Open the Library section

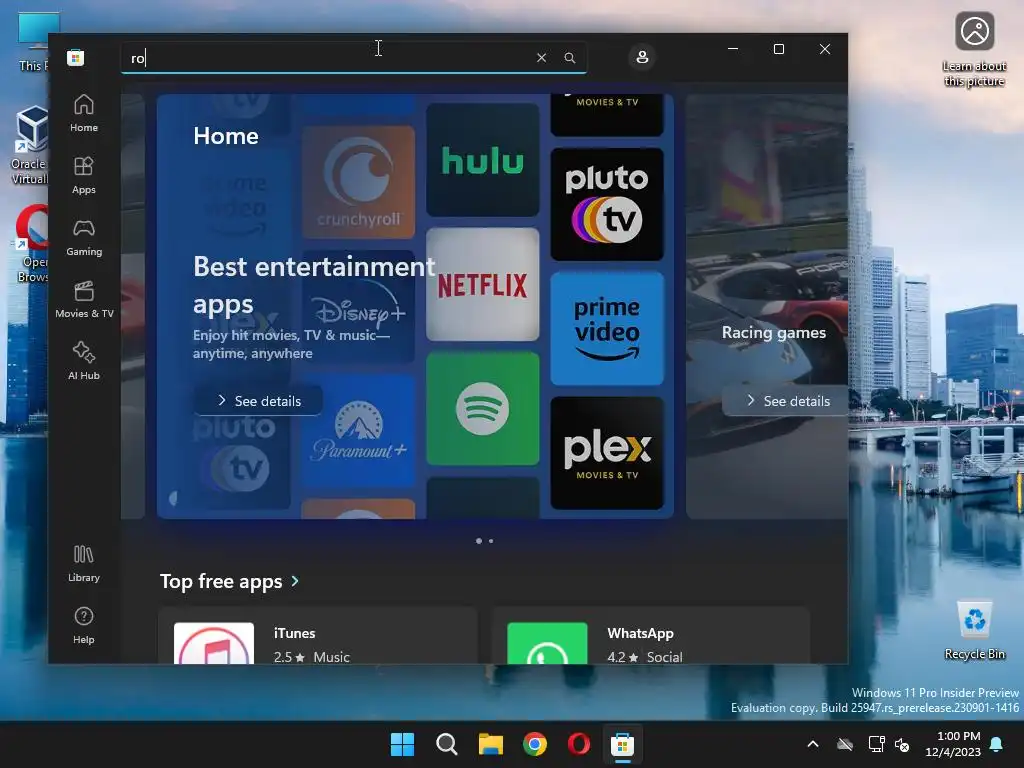point(84,564)
